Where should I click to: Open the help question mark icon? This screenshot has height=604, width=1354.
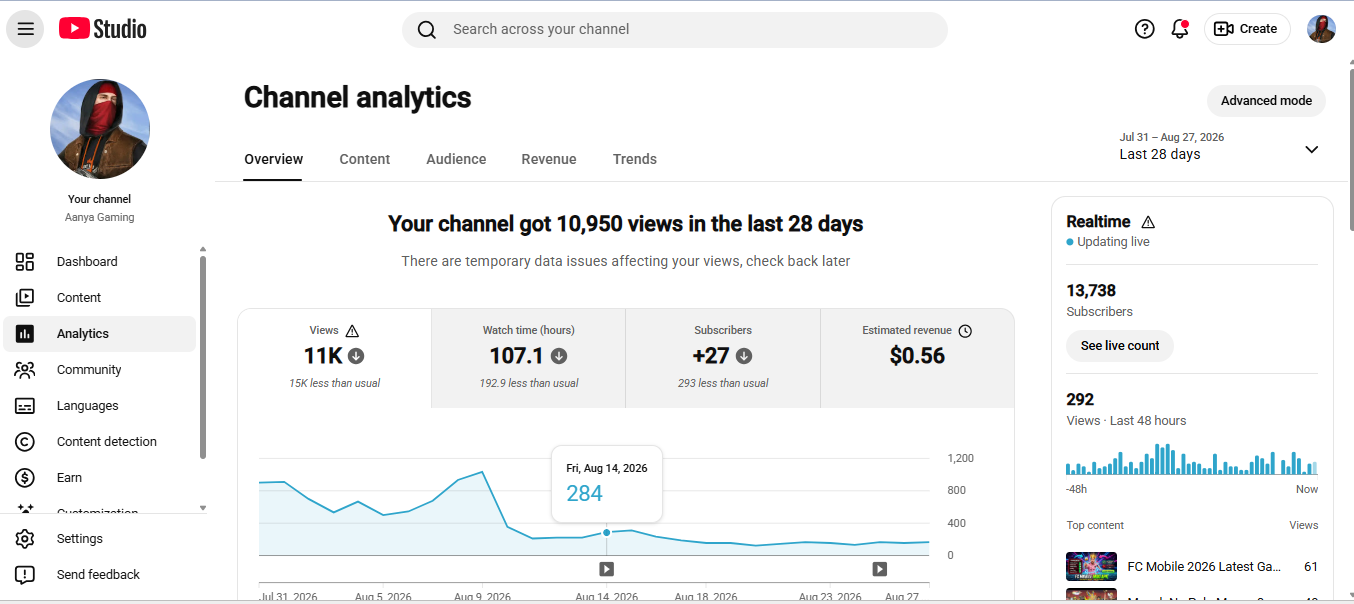(1145, 29)
